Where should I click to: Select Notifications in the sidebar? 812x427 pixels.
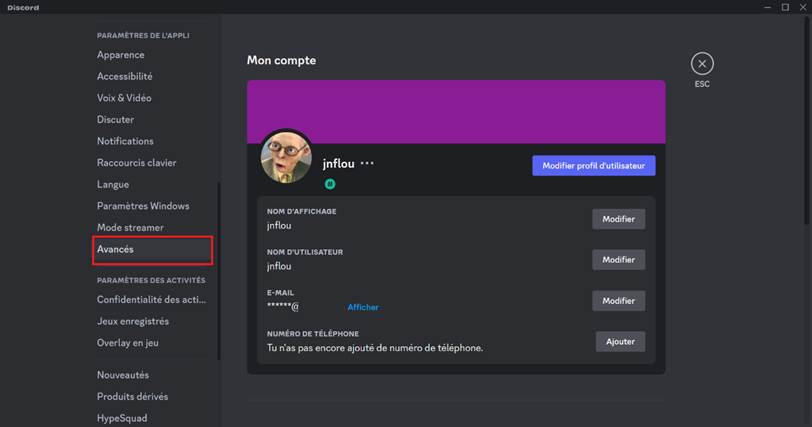pyautogui.click(x=125, y=141)
